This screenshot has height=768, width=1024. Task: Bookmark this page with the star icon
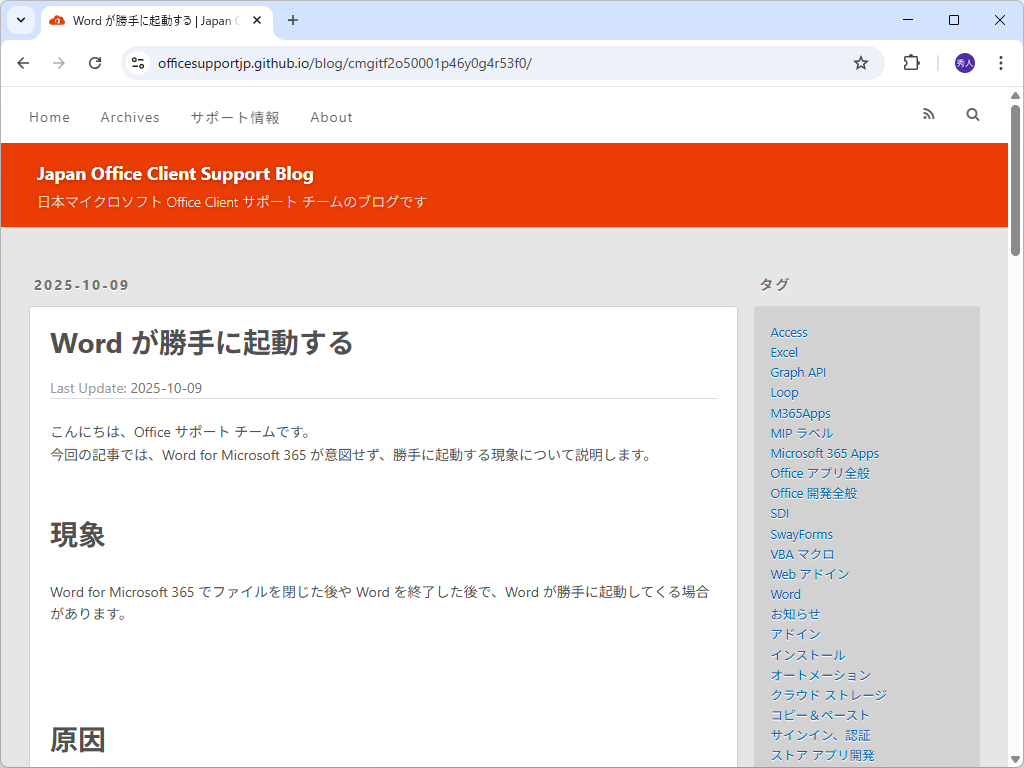pyautogui.click(x=860, y=62)
